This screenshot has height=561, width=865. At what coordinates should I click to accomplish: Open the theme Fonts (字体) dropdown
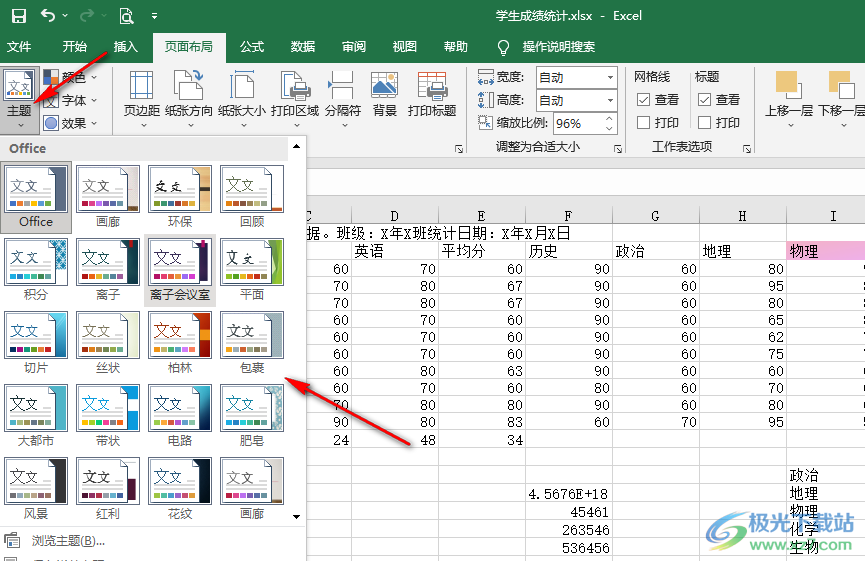[73, 100]
